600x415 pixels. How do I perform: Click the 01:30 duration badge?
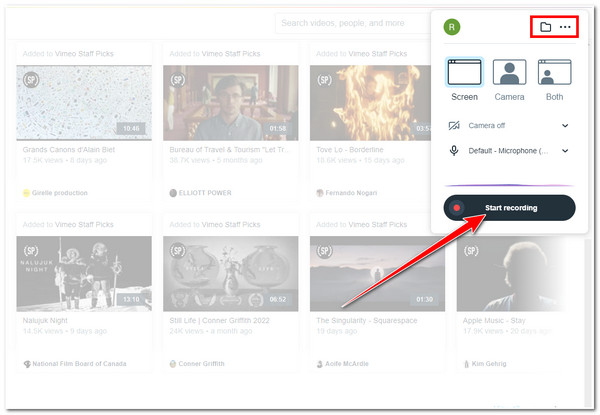tap(425, 299)
